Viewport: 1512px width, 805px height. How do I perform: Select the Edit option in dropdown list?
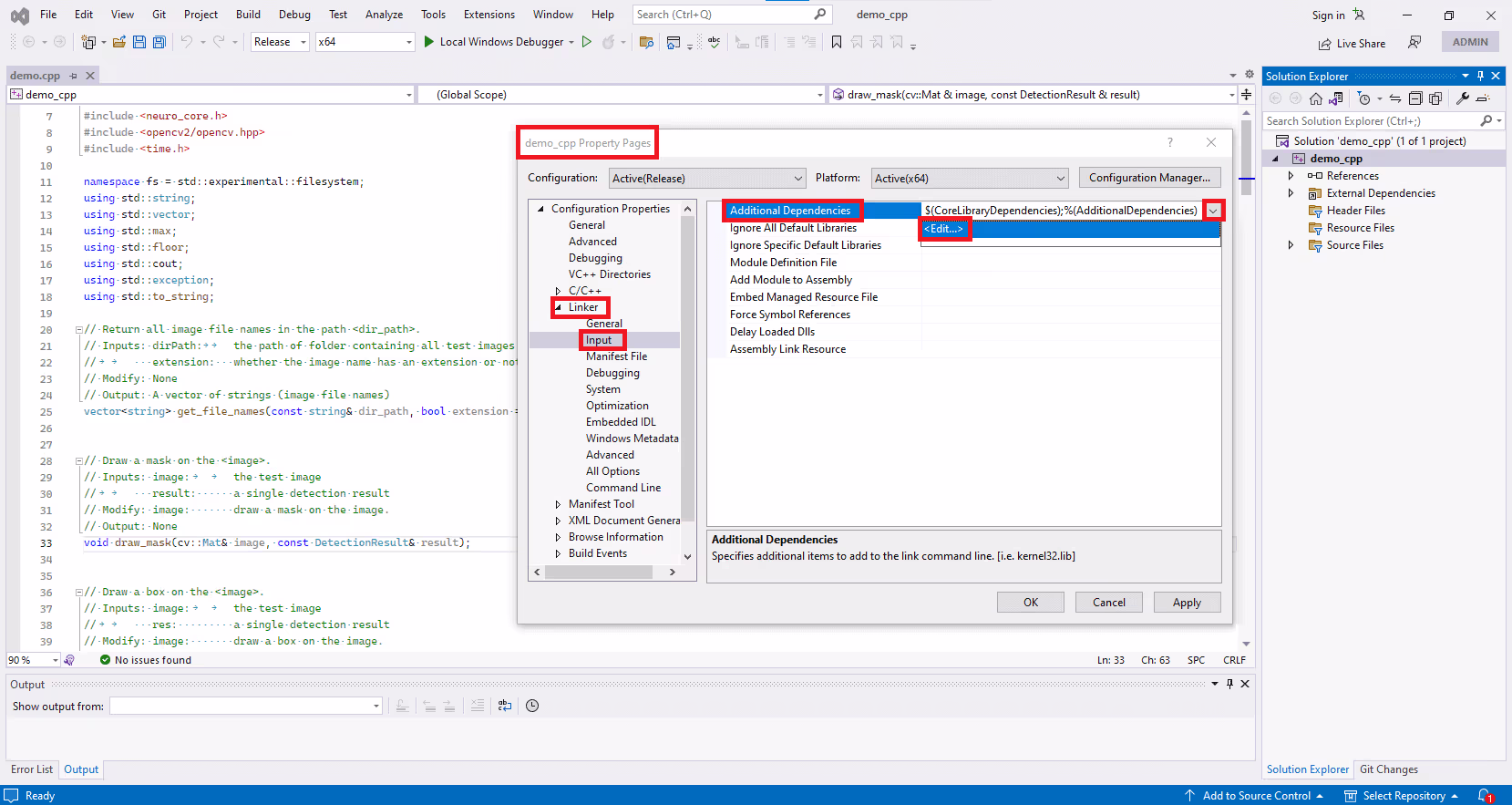pos(1070,229)
